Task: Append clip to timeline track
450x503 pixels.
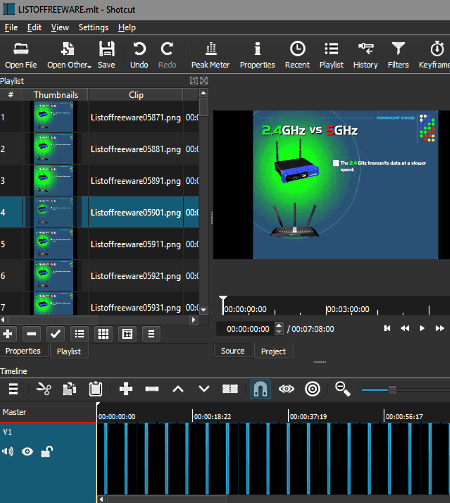Action: 126,389
